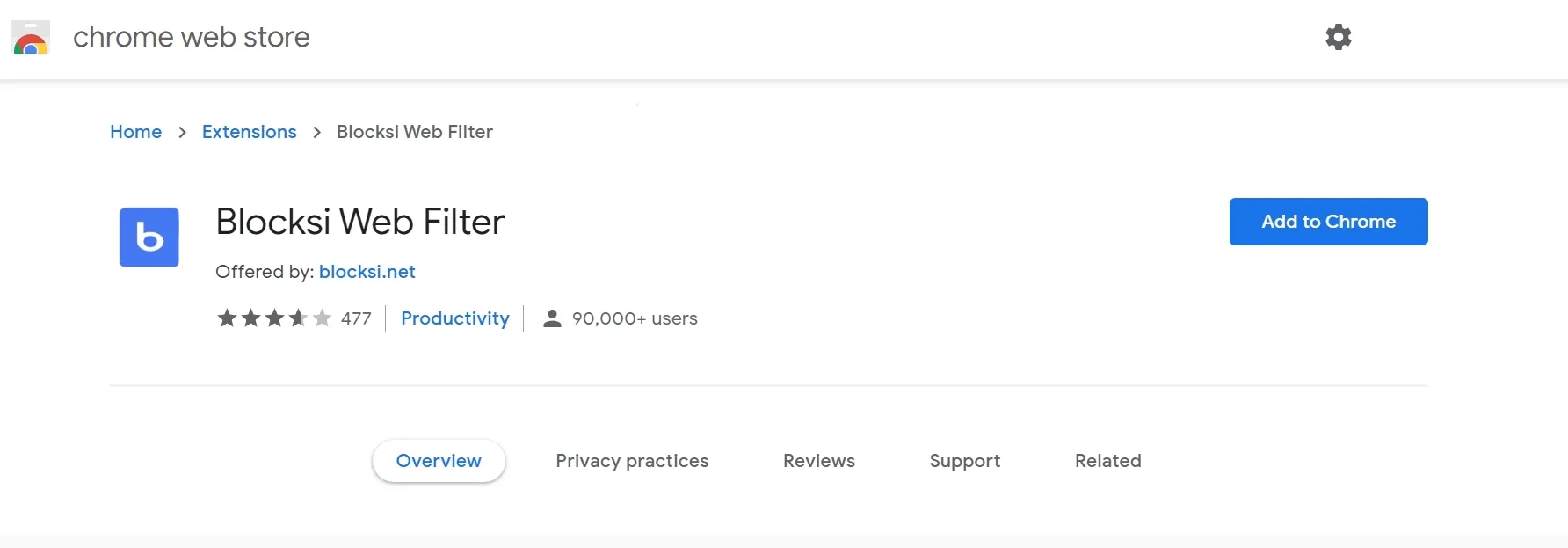Click the Blocksi blue 'b' extension icon
The height and width of the screenshot is (548, 1568).
[149, 237]
